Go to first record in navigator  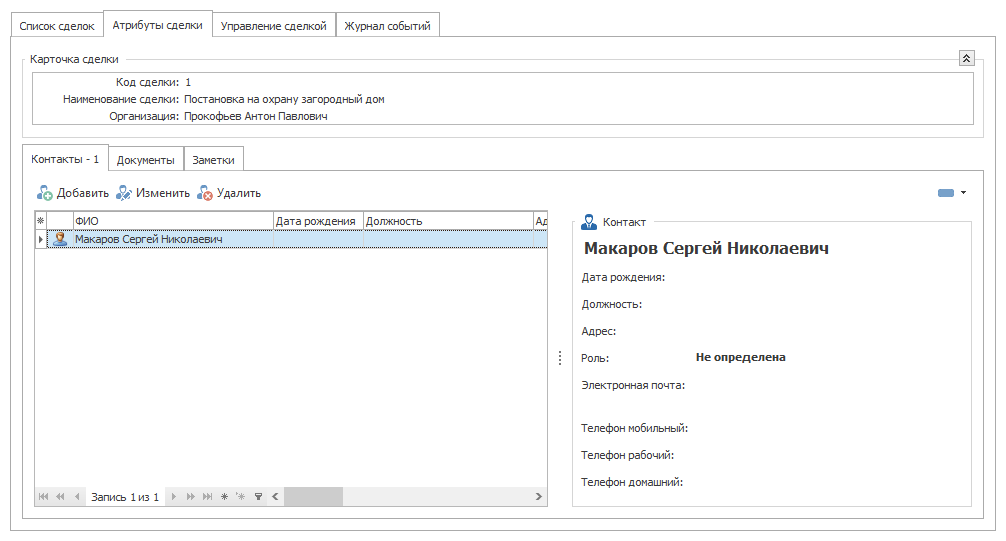click(44, 496)
